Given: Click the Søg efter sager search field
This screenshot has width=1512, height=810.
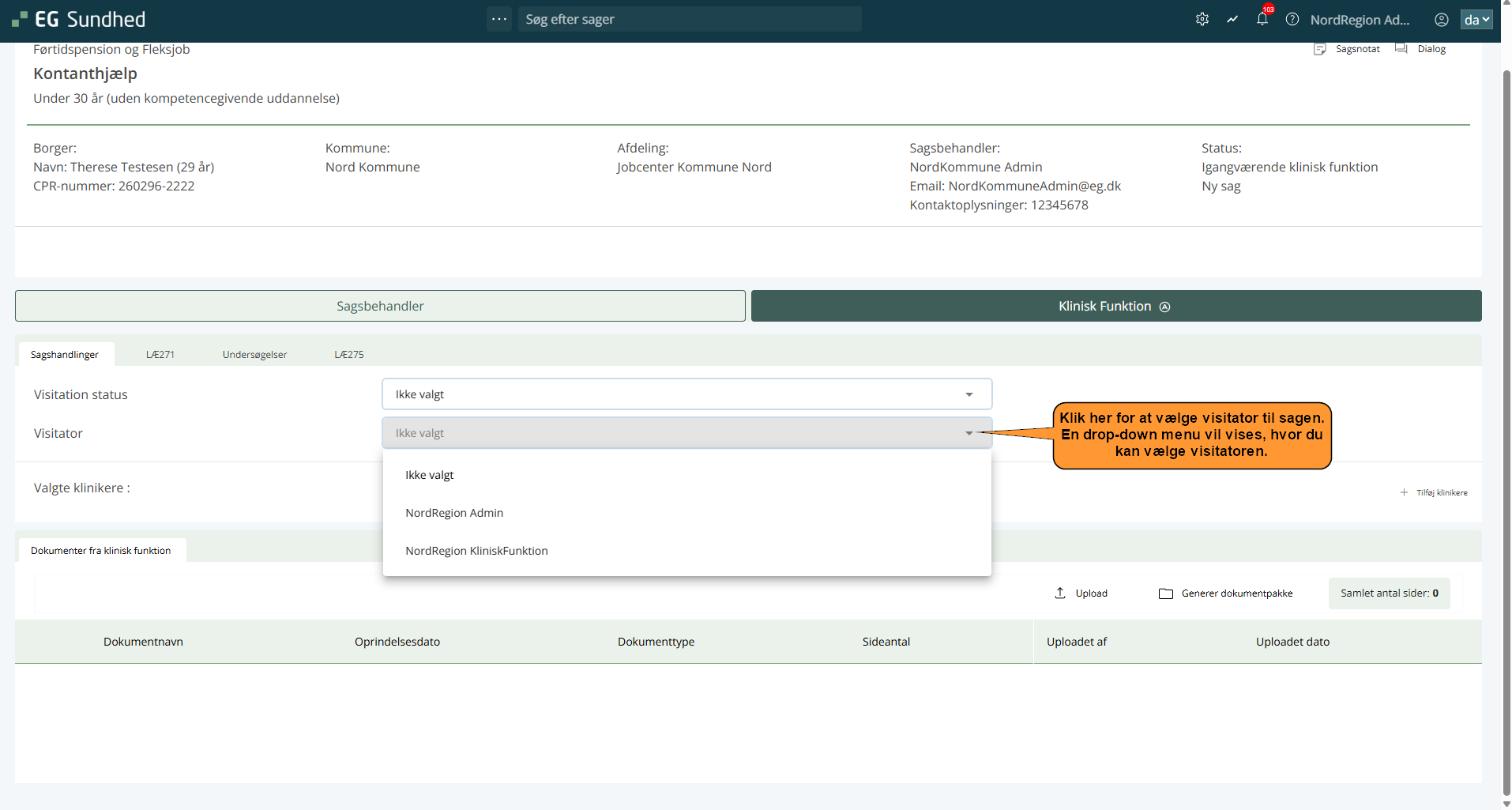Looking at the screenshot, I should click(688, 19).
